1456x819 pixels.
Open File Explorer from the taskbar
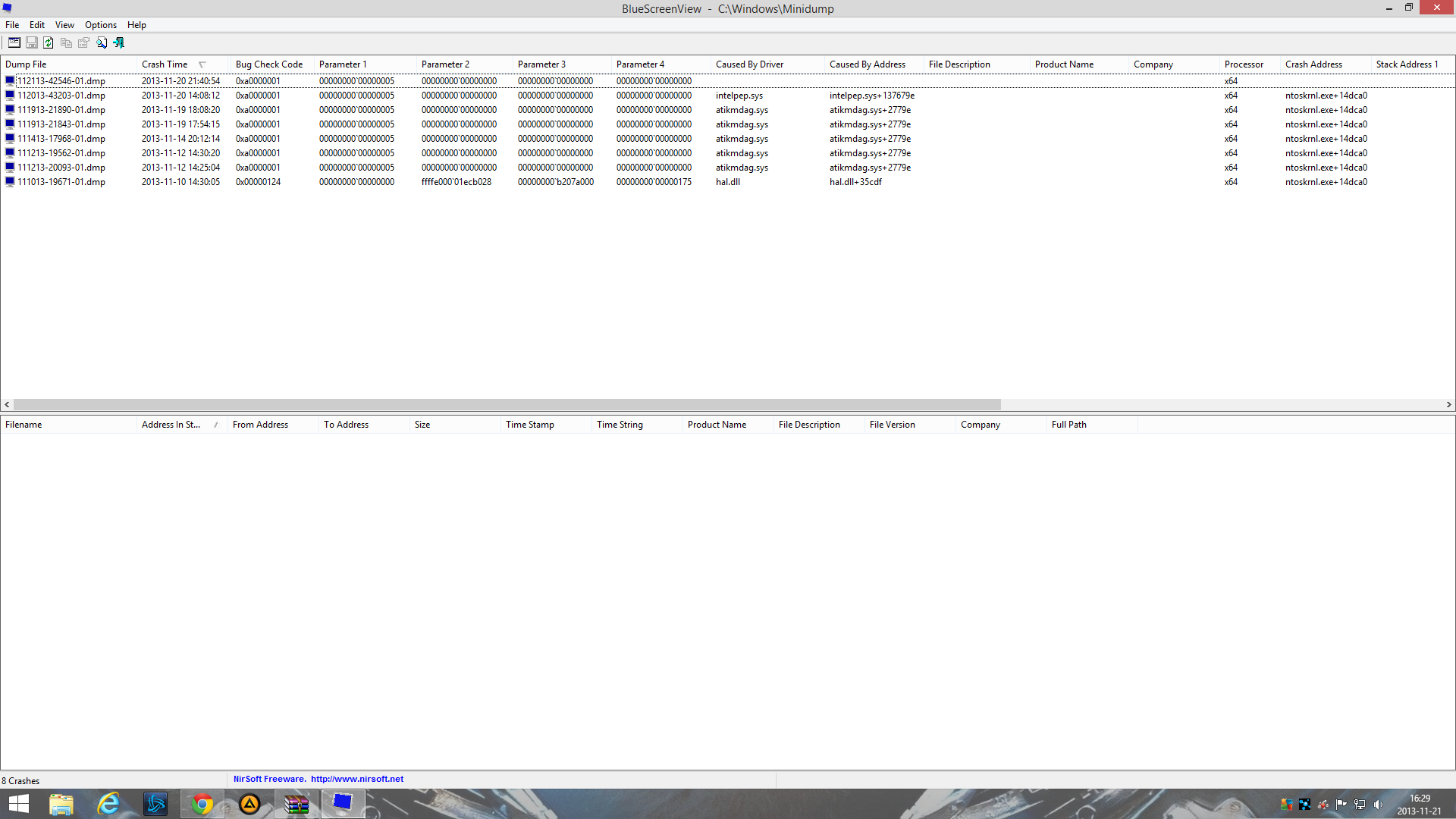point(61,804)
